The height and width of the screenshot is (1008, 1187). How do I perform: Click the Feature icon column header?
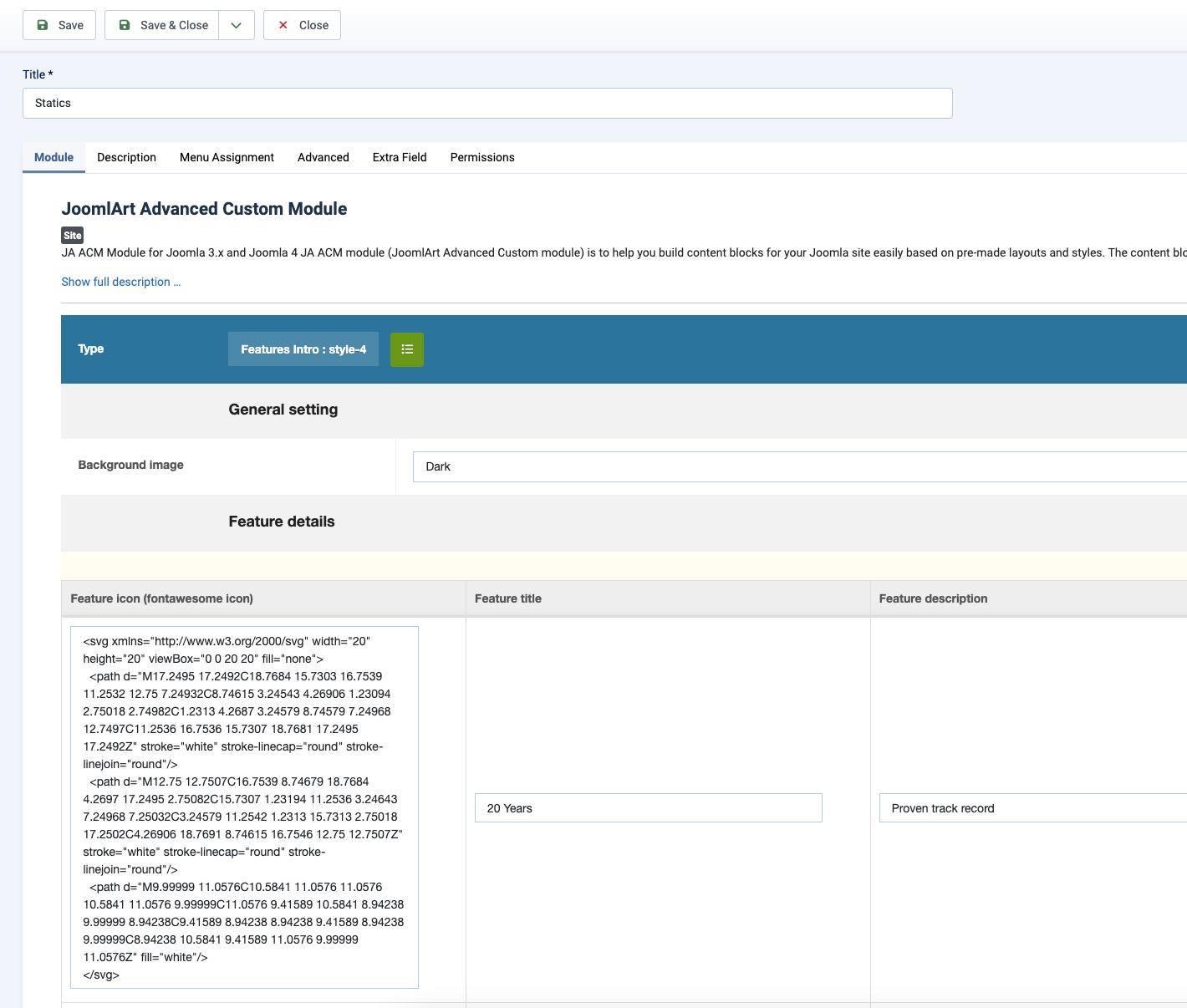[x=162, y=598]
